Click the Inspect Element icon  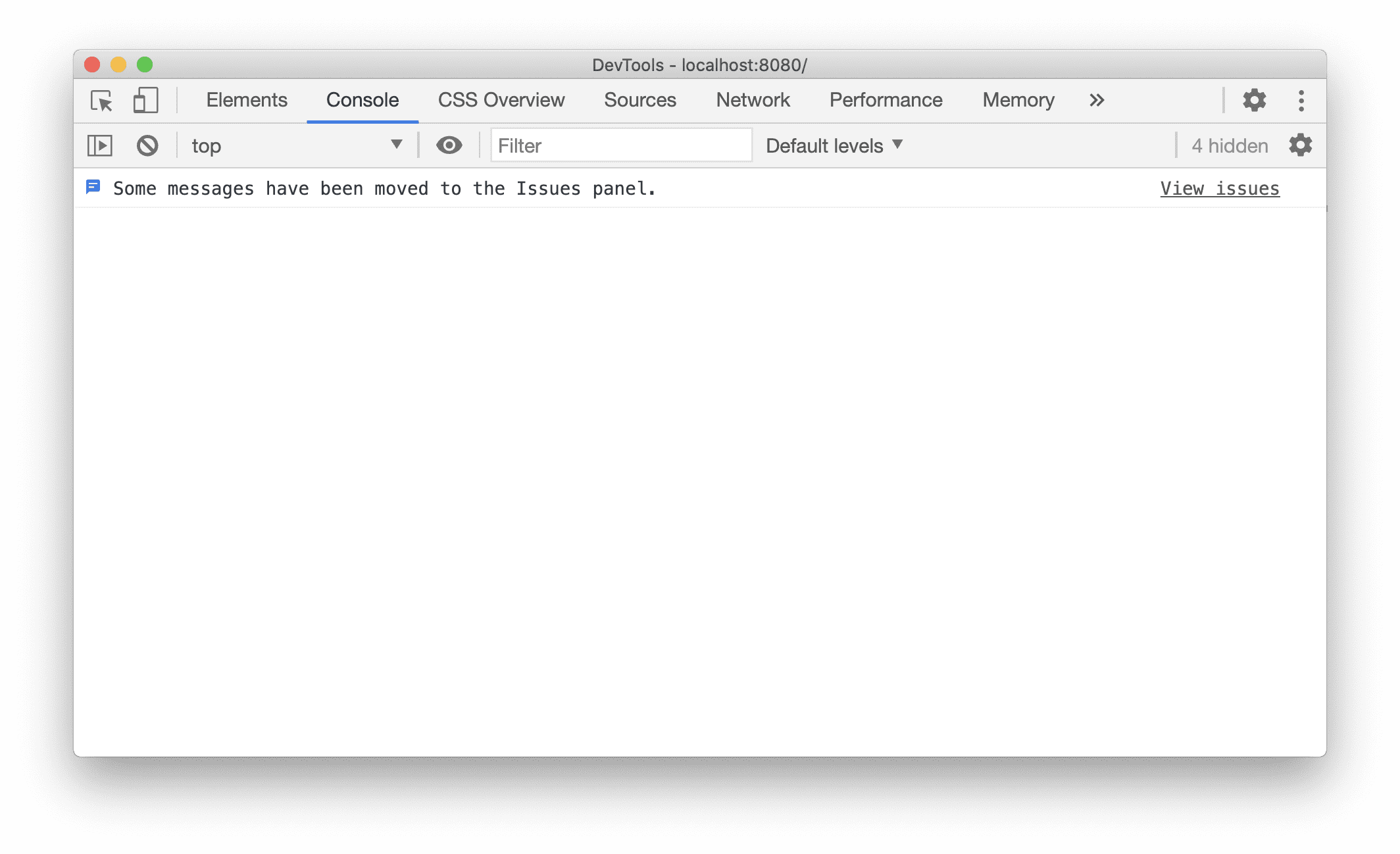[x=103, y=100]
